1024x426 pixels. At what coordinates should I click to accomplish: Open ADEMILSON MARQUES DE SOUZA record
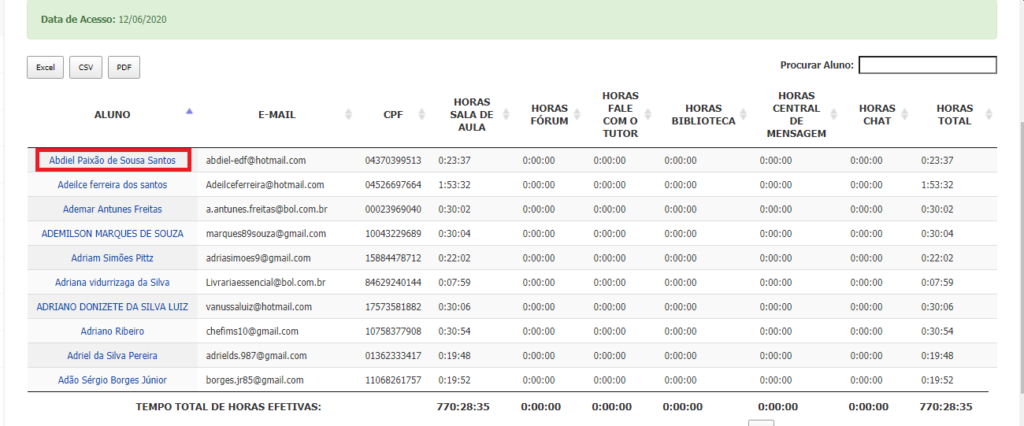[112, 233]
